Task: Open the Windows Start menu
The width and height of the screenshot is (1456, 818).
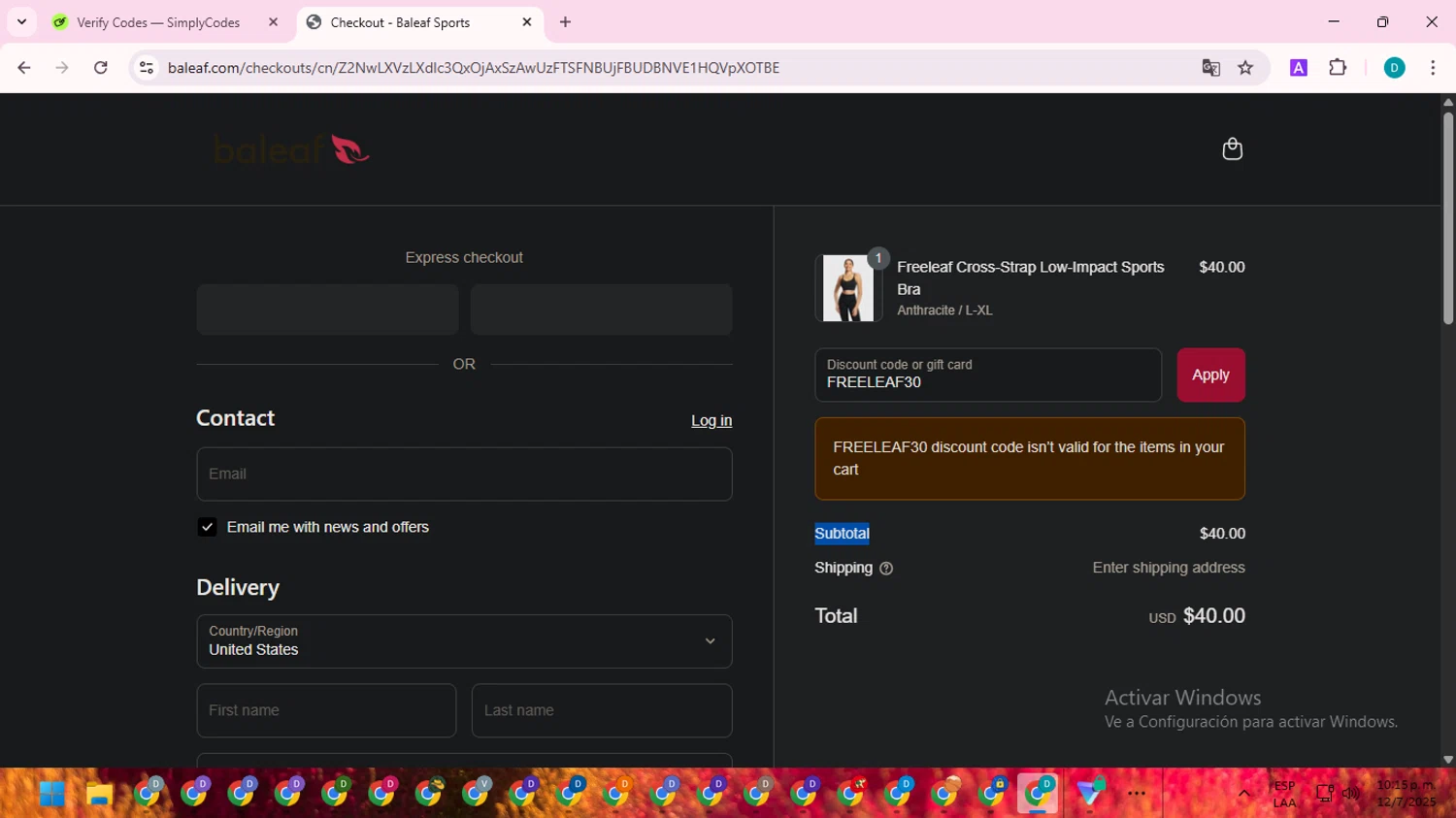Action: tap(51, 795)
